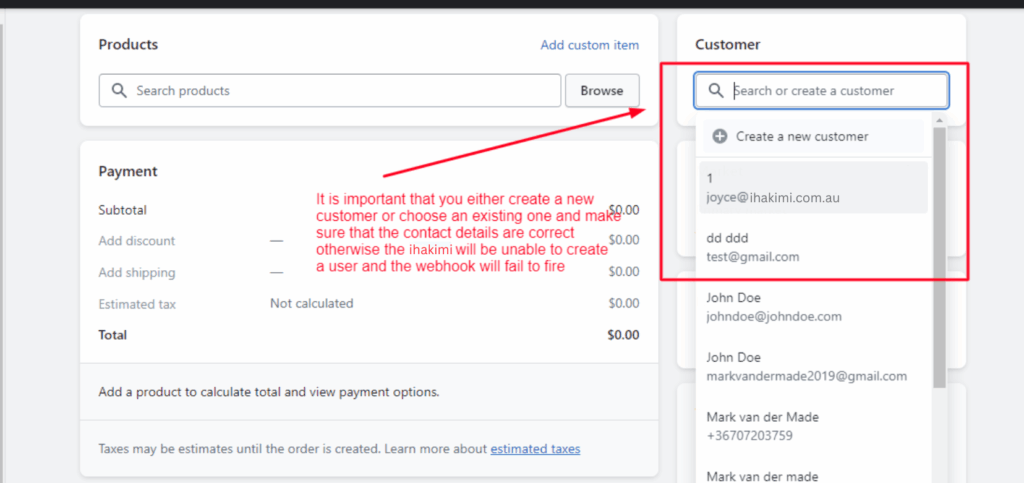The height and width of the screenshot is (483, 1024).
Task: Open the Add custom item link
Action: tap(589, 45)
